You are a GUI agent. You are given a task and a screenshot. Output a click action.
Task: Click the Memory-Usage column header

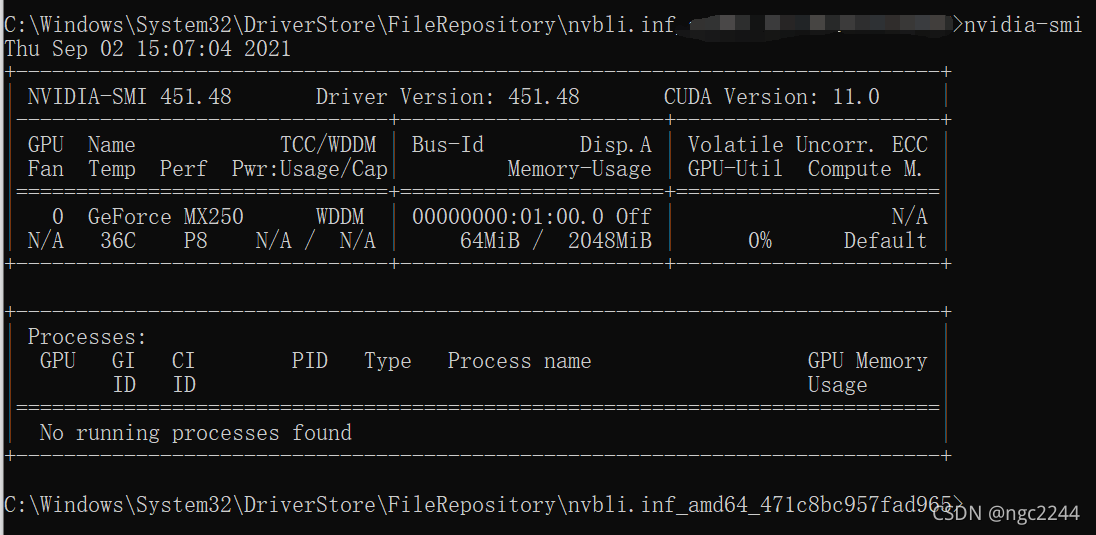579,169
